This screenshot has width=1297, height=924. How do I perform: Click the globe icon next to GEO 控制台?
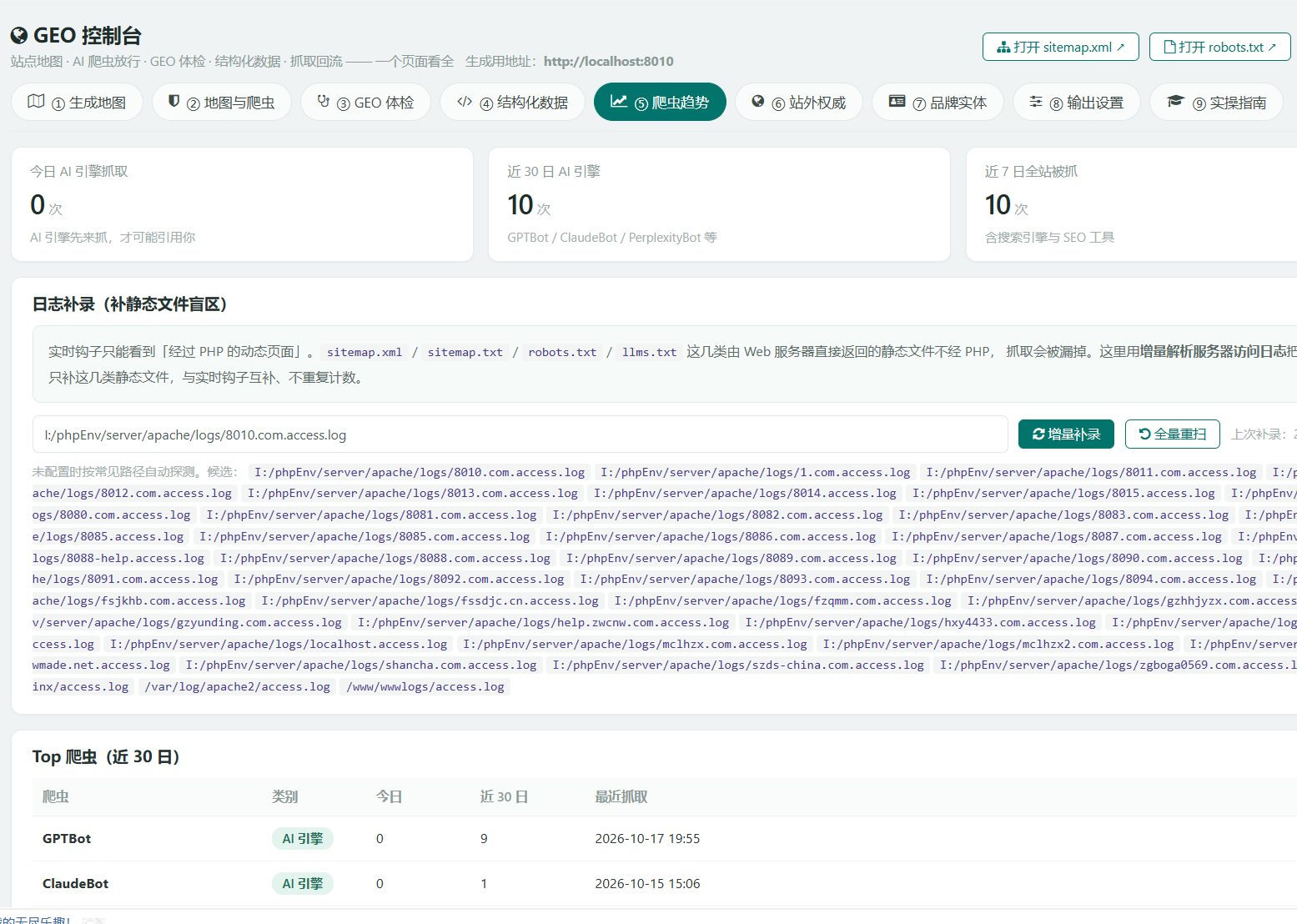click(19, 36)
